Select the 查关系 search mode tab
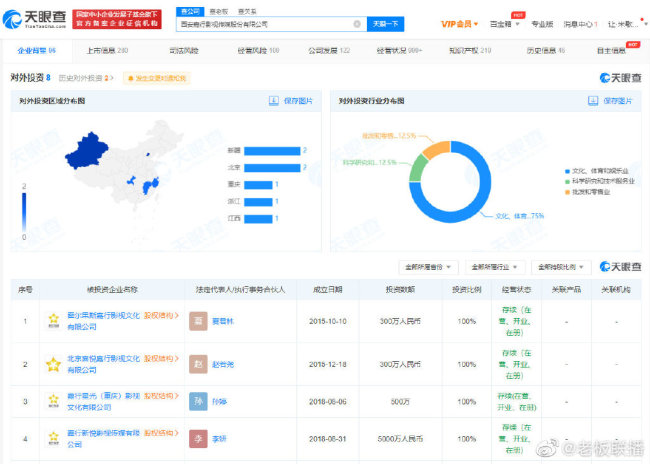Viewport: 650px width, 464px height. (247, 12)
